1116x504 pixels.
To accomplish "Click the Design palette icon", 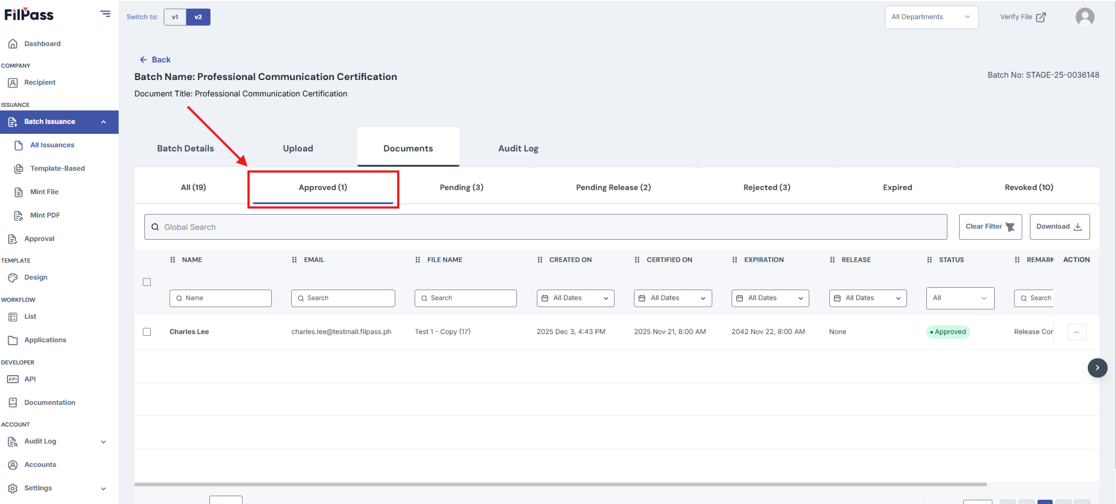I will pos(12,278).
